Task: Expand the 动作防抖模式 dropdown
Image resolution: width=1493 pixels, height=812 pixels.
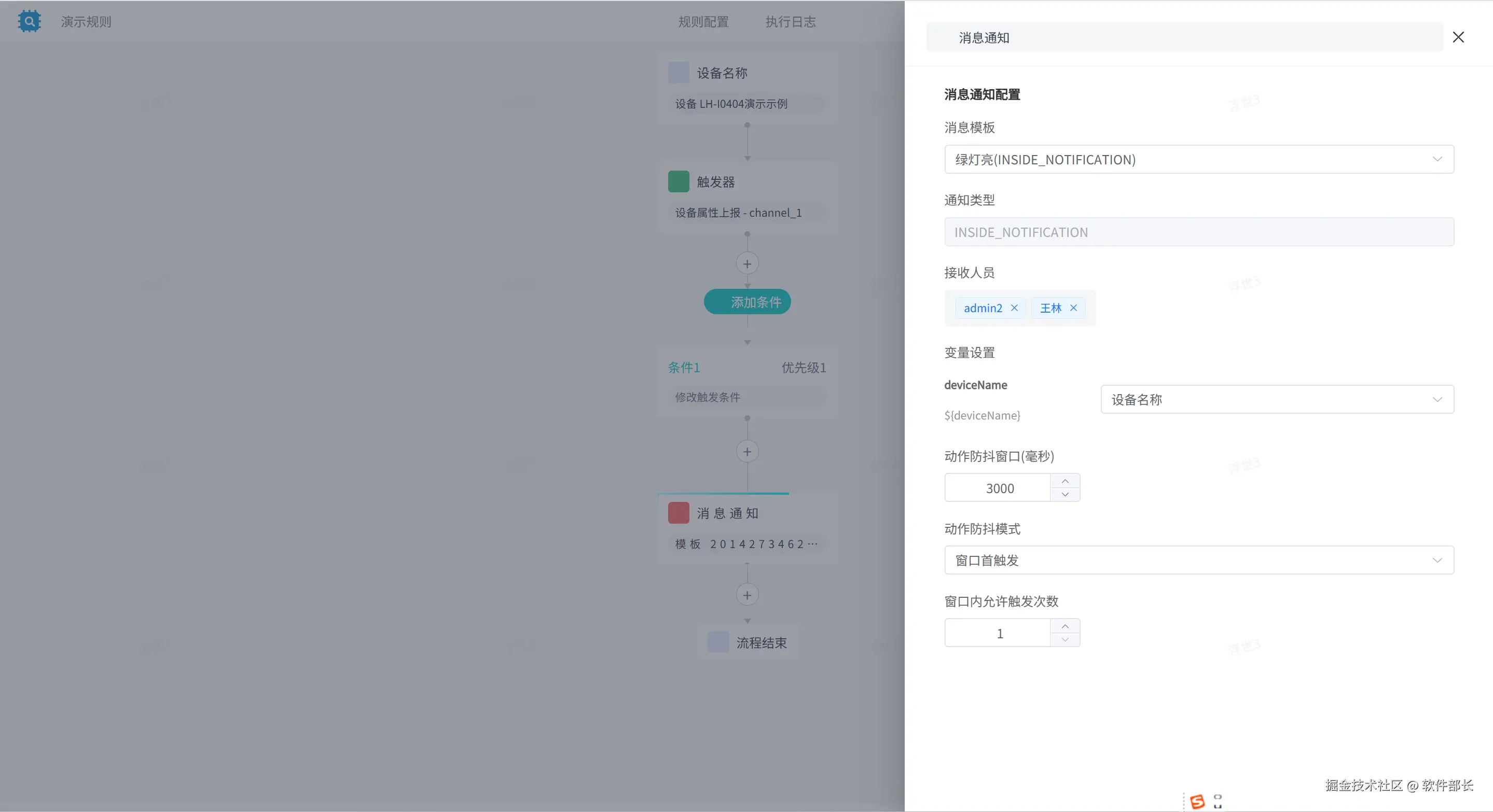Action: point(1198,561)
